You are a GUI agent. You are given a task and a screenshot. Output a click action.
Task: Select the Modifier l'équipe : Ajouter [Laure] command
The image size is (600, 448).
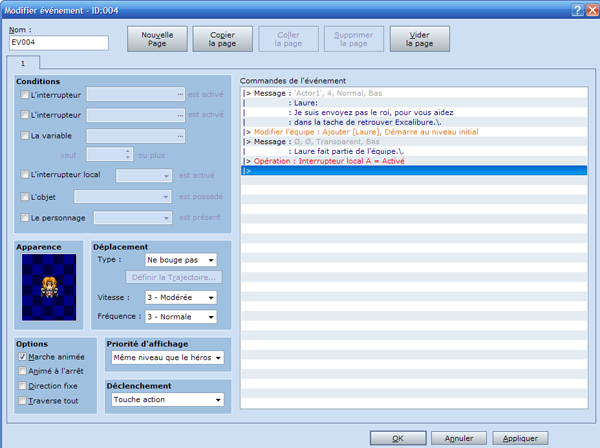coord(414,132)
